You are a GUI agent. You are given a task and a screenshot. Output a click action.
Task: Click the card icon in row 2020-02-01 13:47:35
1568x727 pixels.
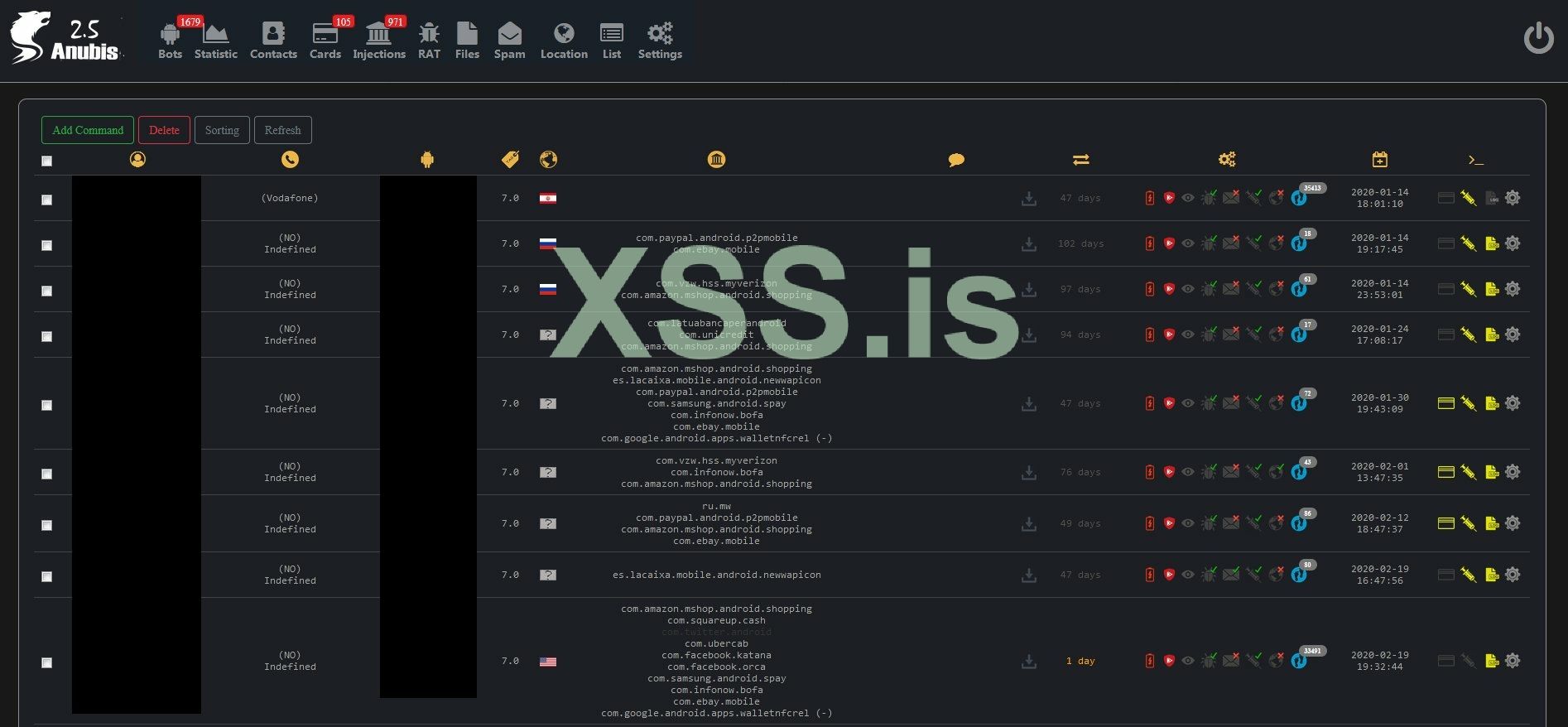(x=1446, y=472)
